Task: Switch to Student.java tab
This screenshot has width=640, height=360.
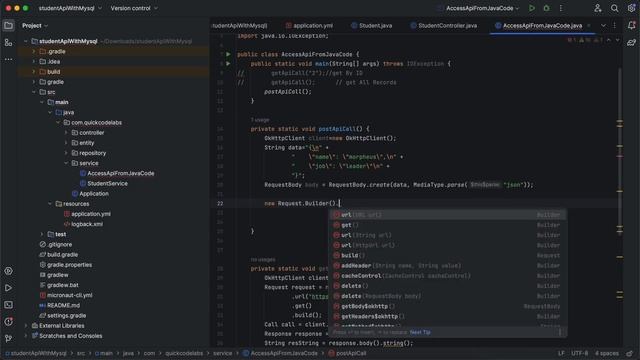Action: pos(371,26)
